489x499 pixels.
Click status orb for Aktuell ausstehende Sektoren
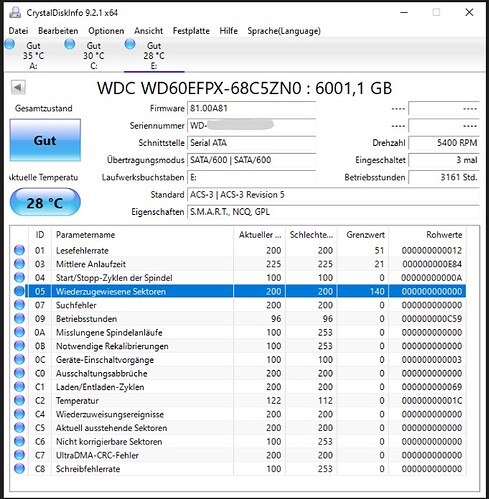click(x=19, y=428)
